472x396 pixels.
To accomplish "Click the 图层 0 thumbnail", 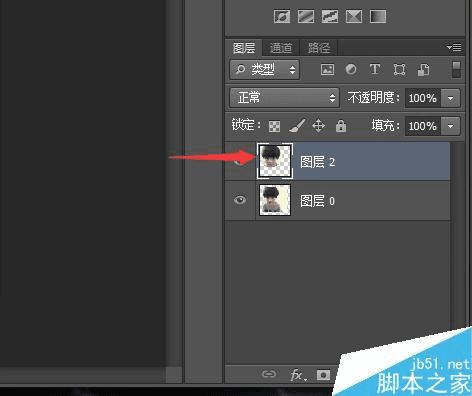I will [275, 200].
